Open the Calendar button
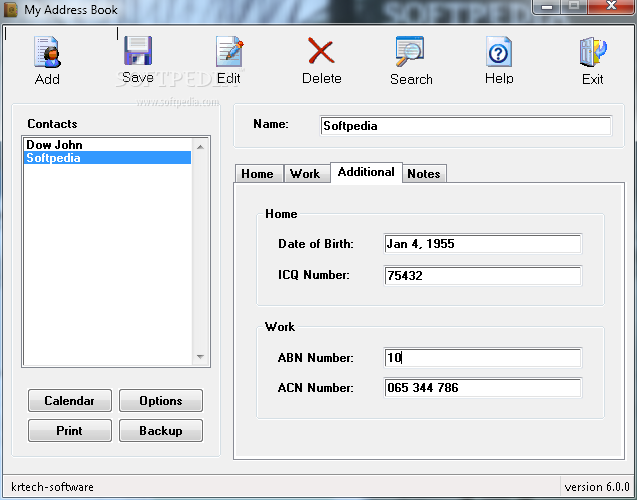Screen dimensions: 637x500 (70, 400)
